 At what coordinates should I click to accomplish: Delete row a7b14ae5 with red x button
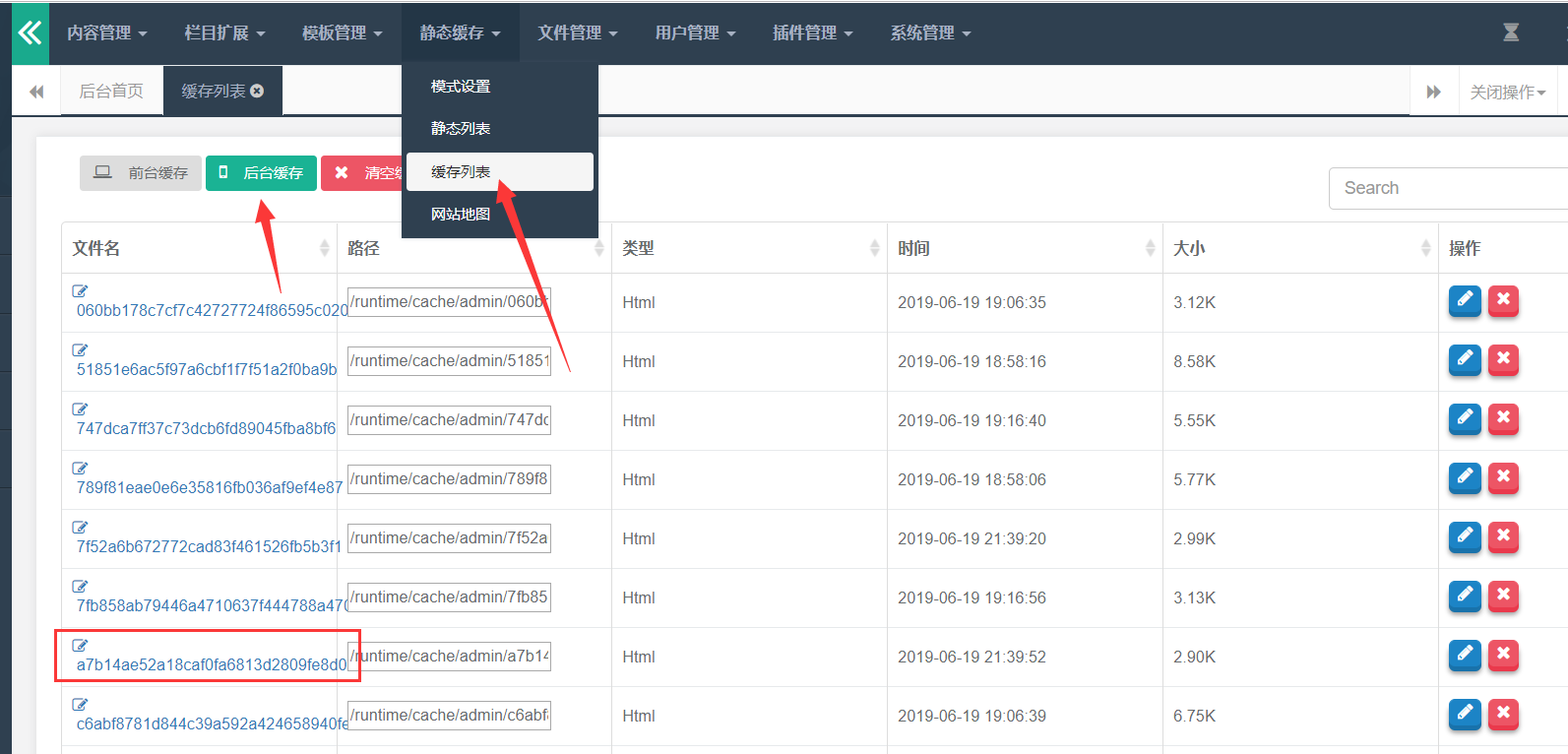1503,656
